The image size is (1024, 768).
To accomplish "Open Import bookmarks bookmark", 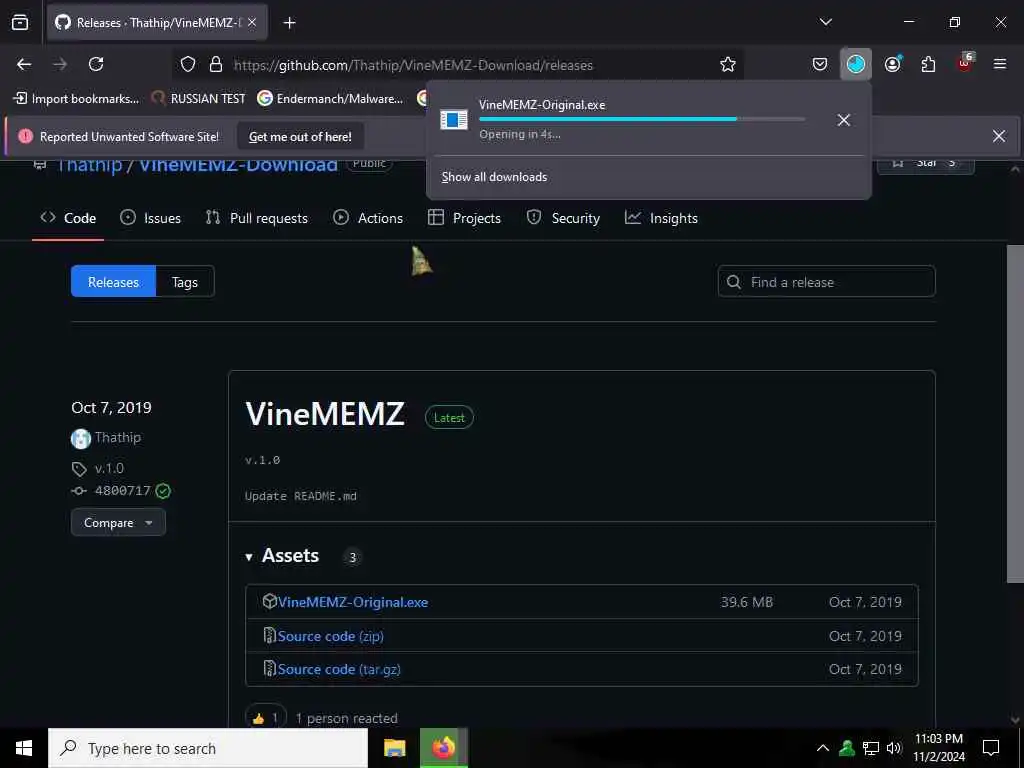I will [76, 99].
